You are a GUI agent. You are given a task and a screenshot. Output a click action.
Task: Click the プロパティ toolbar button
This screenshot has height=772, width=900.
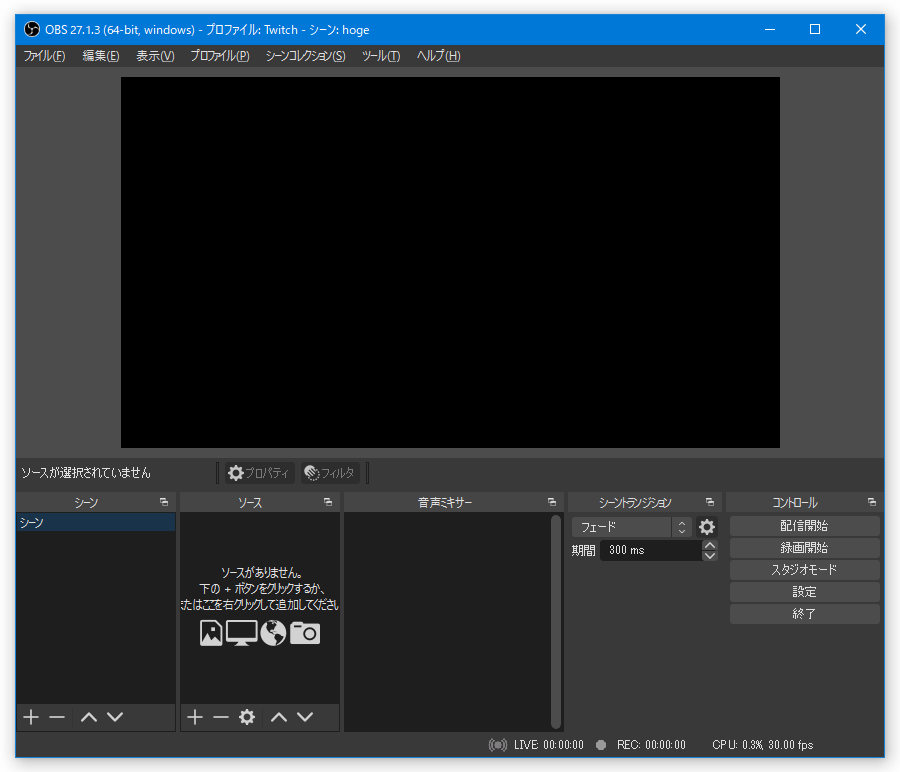(259, 473)
